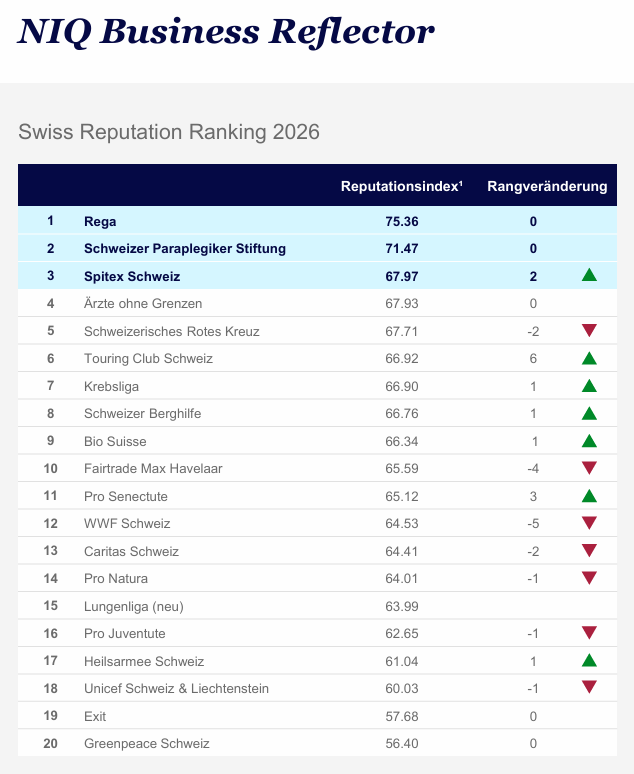Click Greenpeace Schweiz in the ranking list
Viewport: 634px width, 774px height.
tap(147, 743)
